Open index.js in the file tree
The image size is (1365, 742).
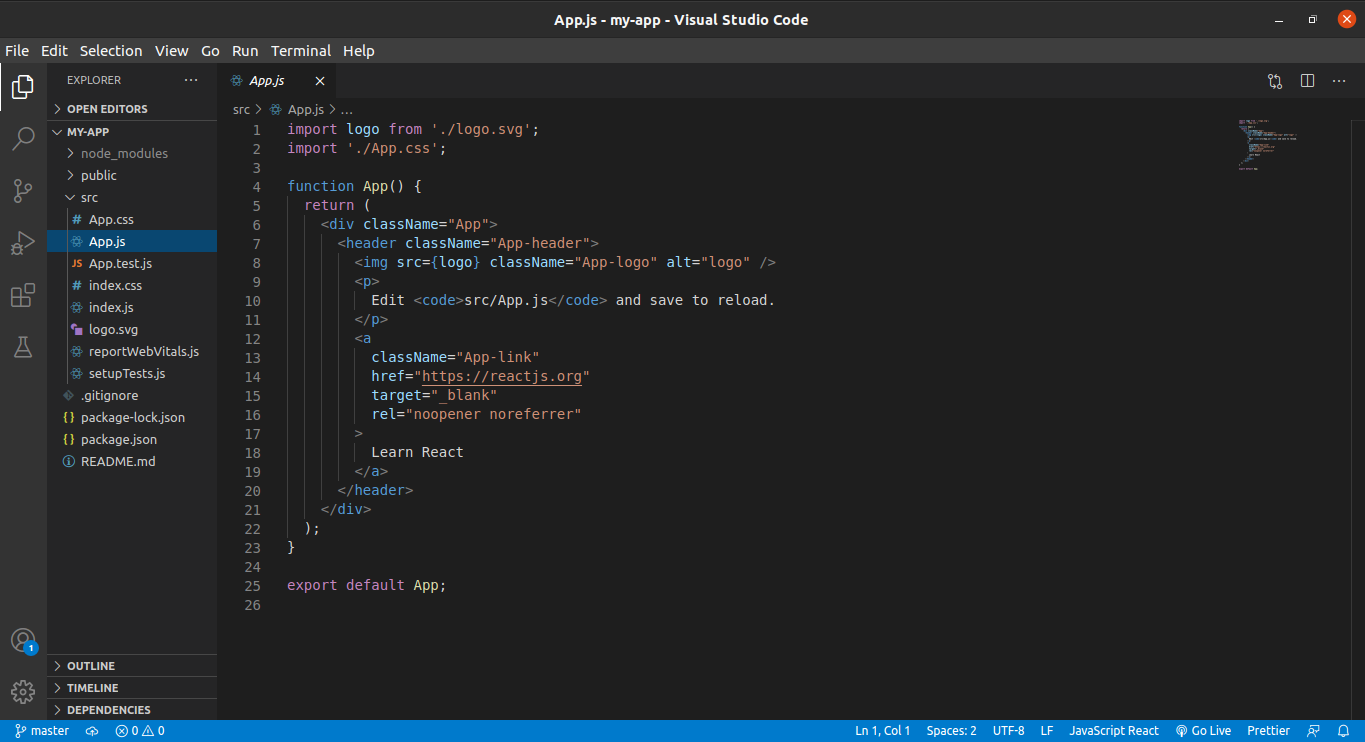[x=132, y=307]
